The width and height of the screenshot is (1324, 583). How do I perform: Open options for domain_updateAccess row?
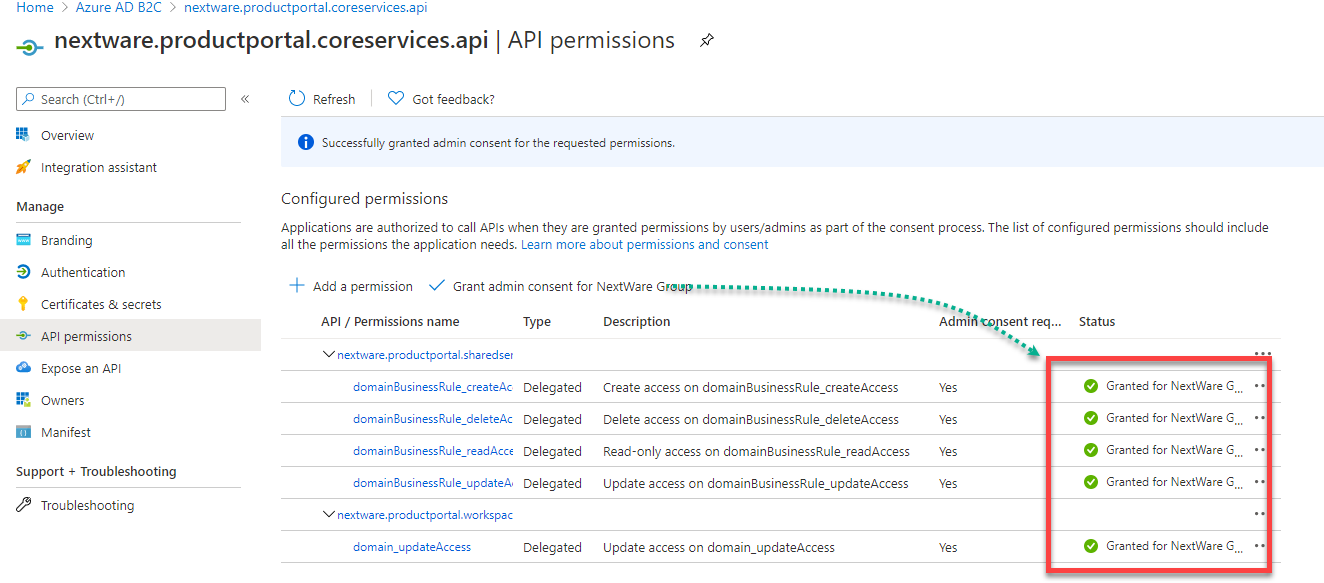click(x=1260, y=546)
